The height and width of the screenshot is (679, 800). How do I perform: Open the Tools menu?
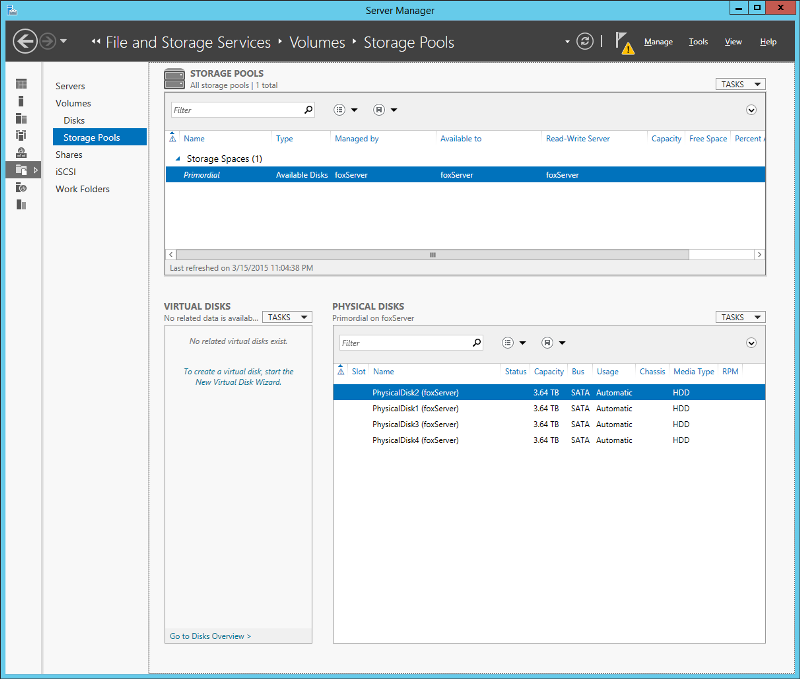coord(698,42)
